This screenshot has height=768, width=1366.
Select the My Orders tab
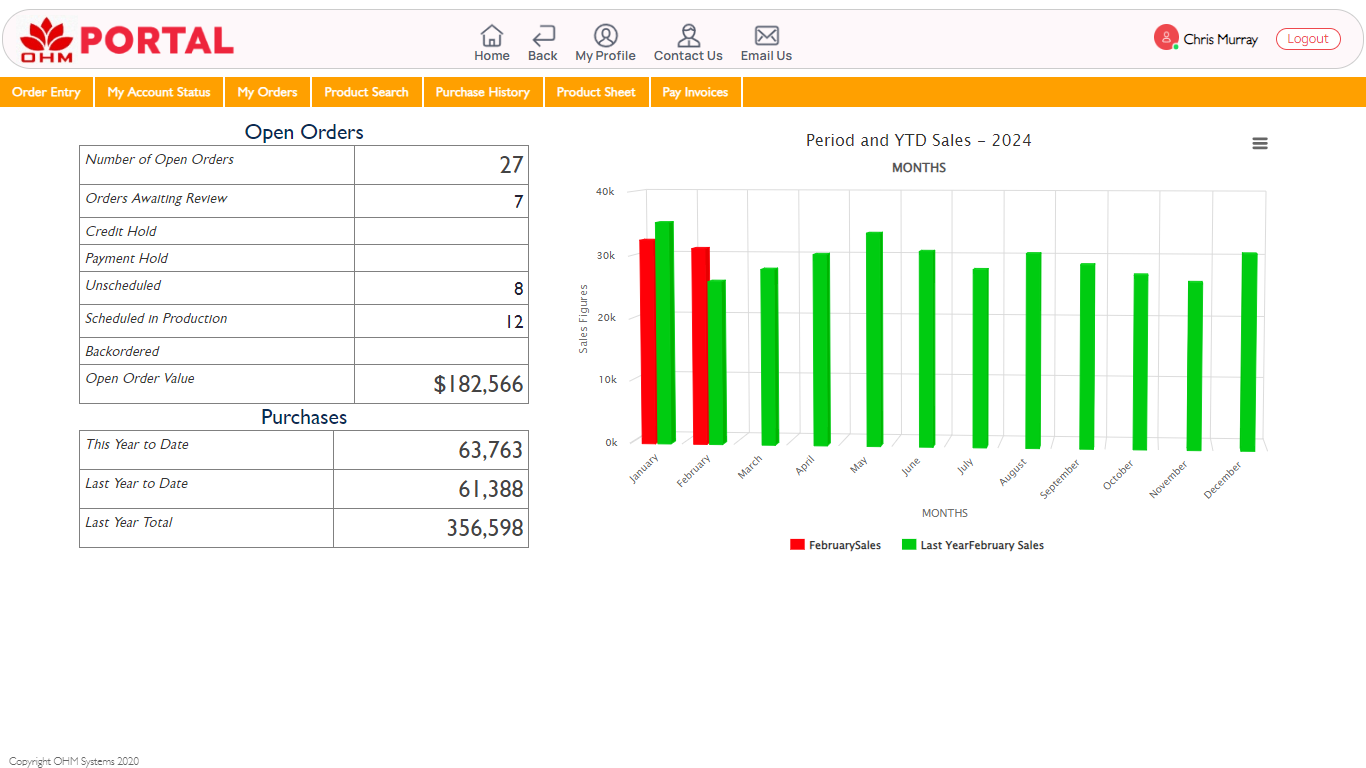pos(267,92)
